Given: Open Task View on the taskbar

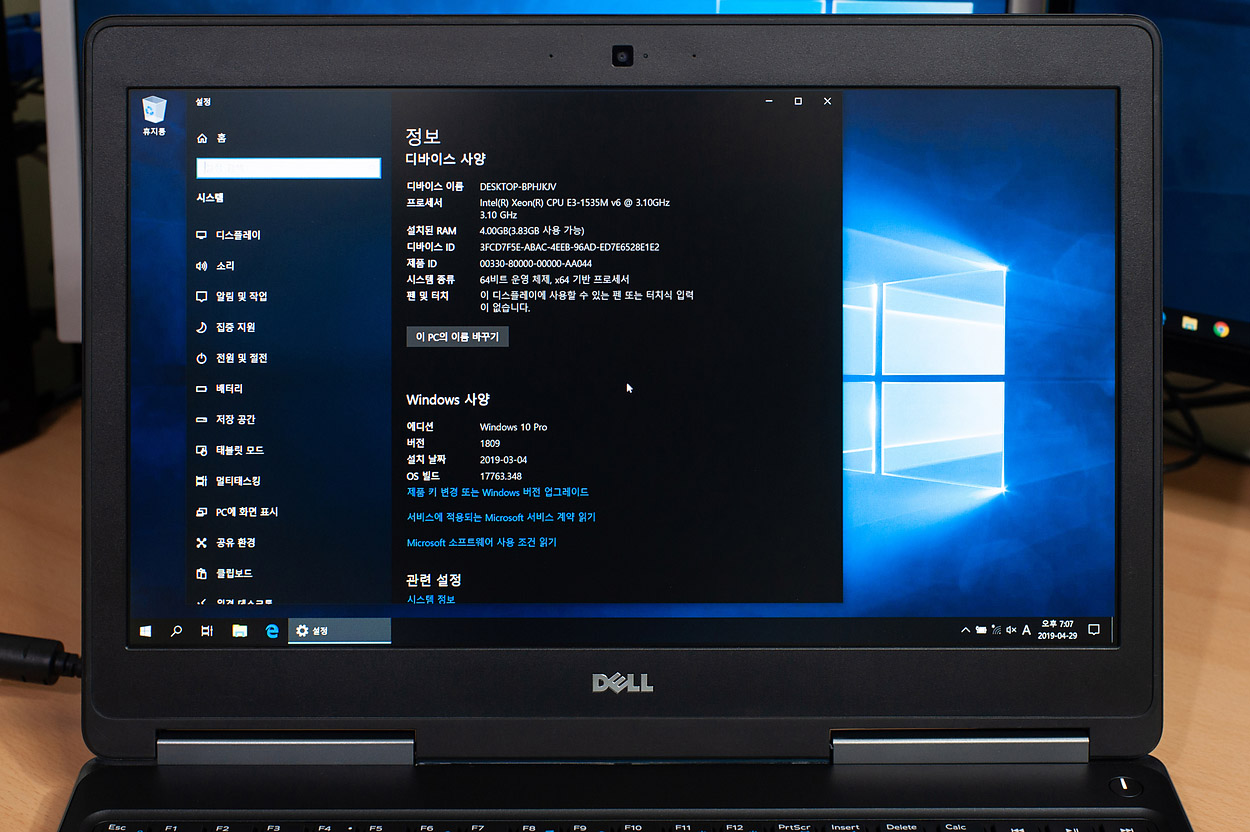Looking at the screenshot, I should pos(206,631).
